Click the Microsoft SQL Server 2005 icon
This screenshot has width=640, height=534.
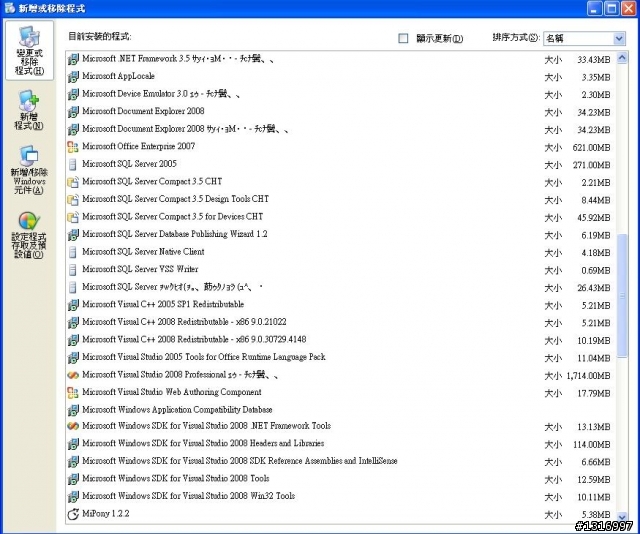(73, 164)
